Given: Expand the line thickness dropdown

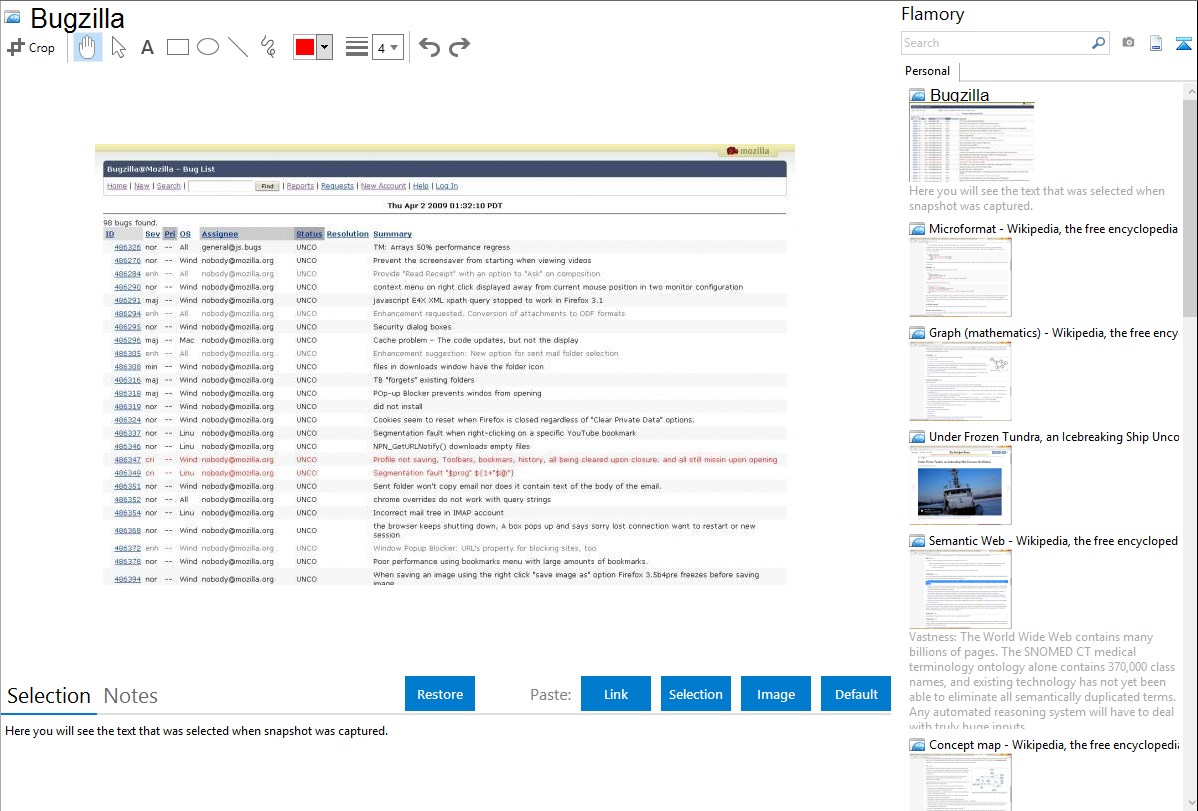Looking at the screenshot, I should coord(388,47).
